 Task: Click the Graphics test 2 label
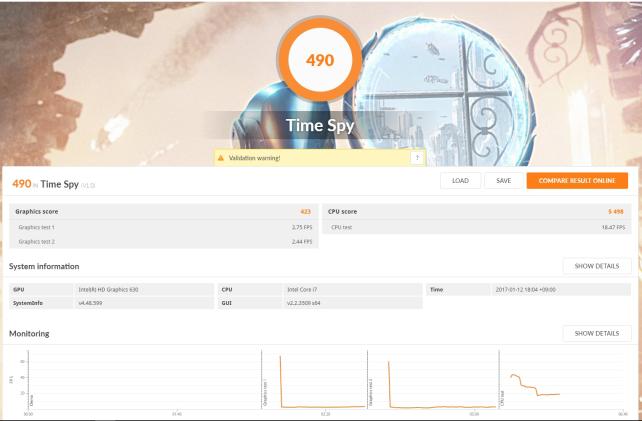click(x=36, y=242)
